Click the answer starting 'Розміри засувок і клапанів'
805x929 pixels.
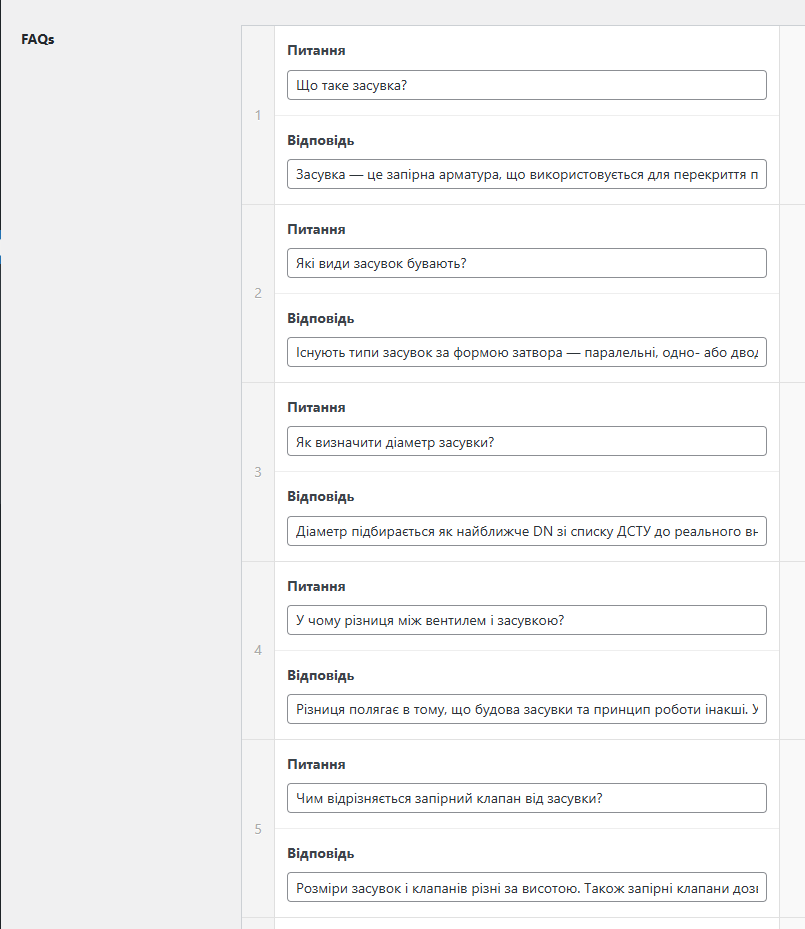coord(526,887)
